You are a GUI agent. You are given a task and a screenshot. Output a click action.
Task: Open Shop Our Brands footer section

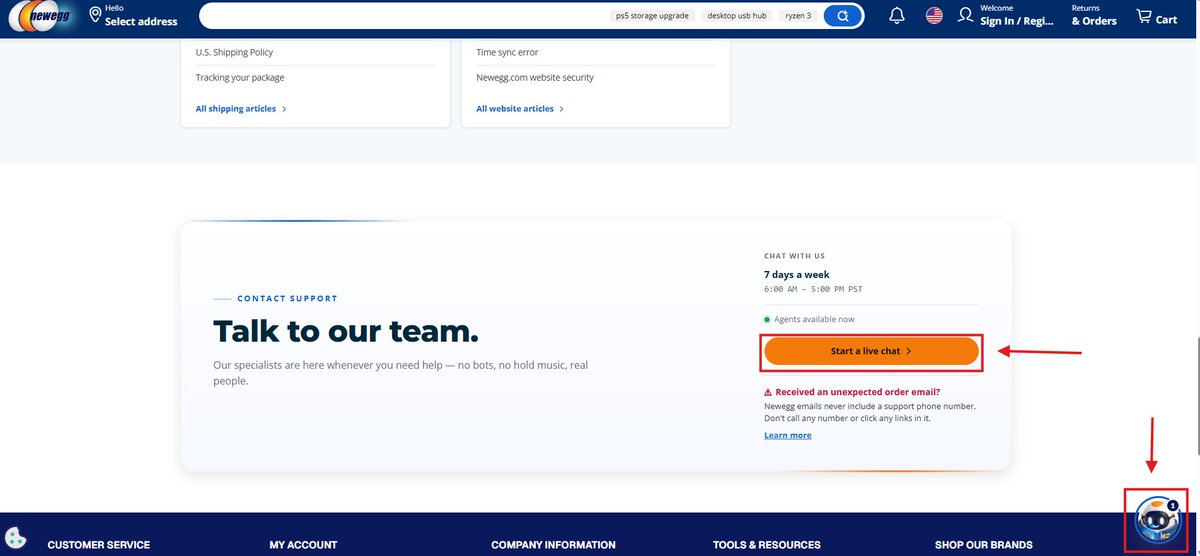pyautogui.click(x=984, y=545)
